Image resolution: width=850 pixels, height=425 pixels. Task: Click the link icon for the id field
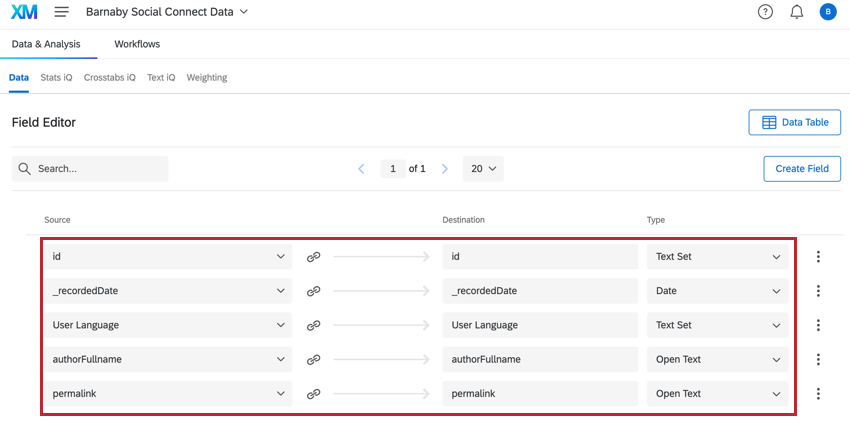[313, 257]
